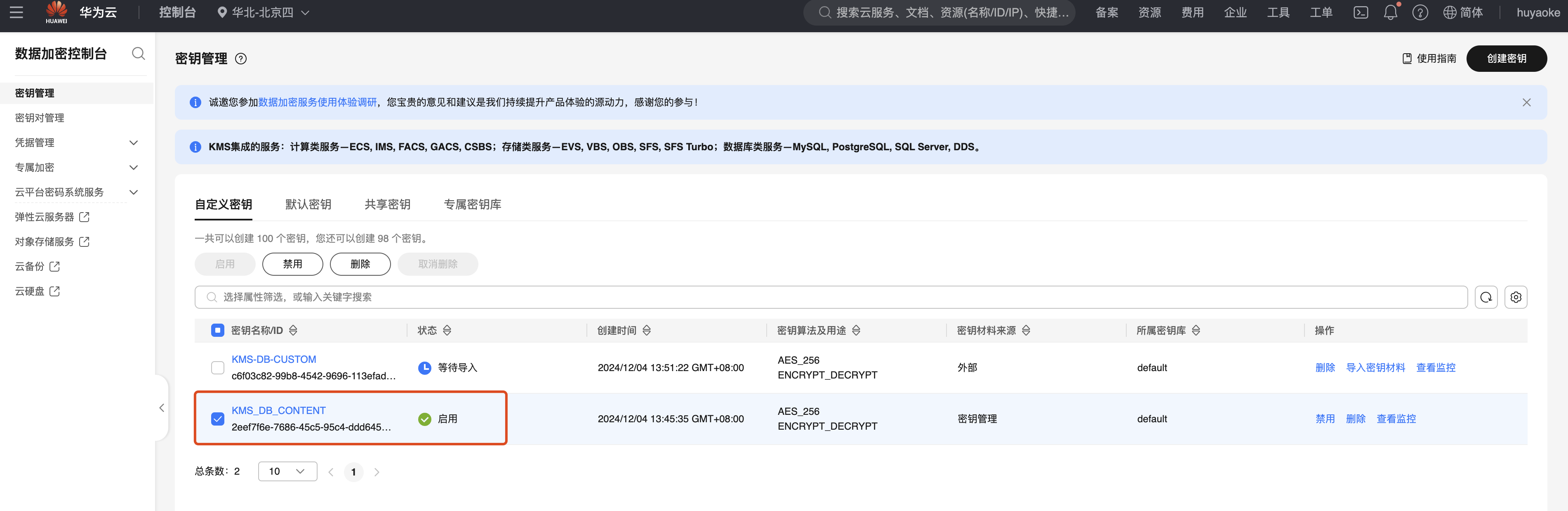This screenshot has width=1568, height=511.
Task: Open 费用 in top navigation
Action: pyautogui.click(x=1192, y=12)
